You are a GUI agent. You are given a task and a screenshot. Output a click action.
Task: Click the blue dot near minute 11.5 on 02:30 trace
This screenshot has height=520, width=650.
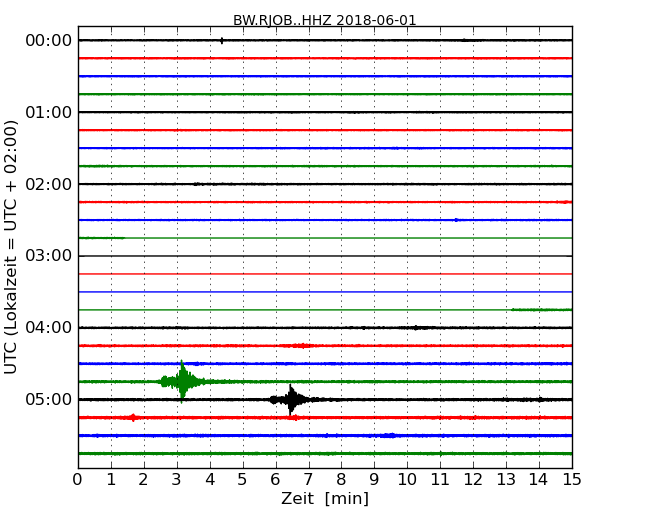point(456,220)
